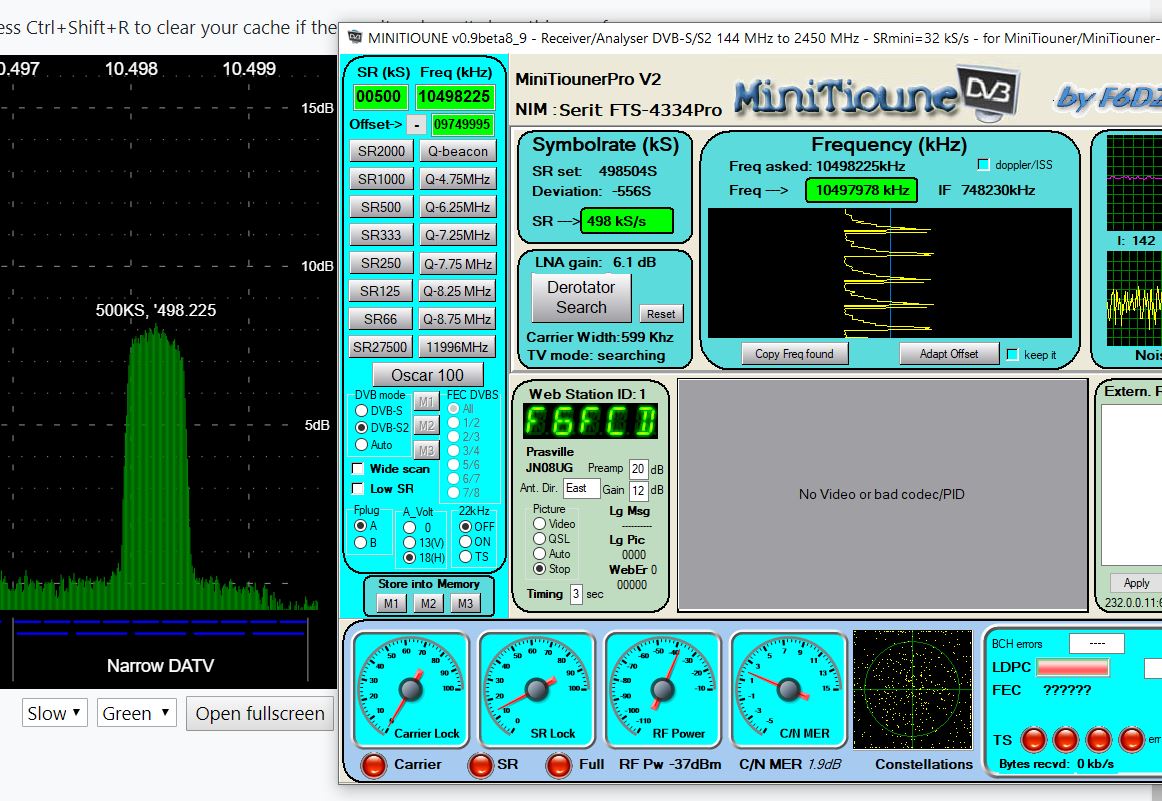
Task: Choose the SR333 preset button
Action: pos(381,235)
